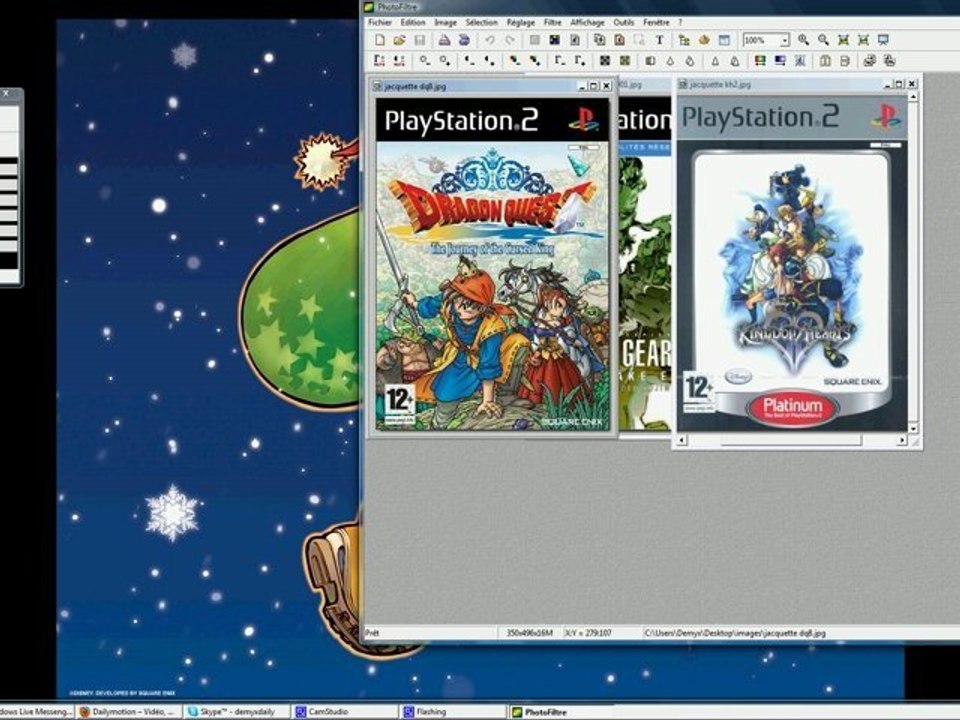The width and height of the screenshot is (960, 720).
Task: Open the Fichier menu
Action: tap(380, 22)
